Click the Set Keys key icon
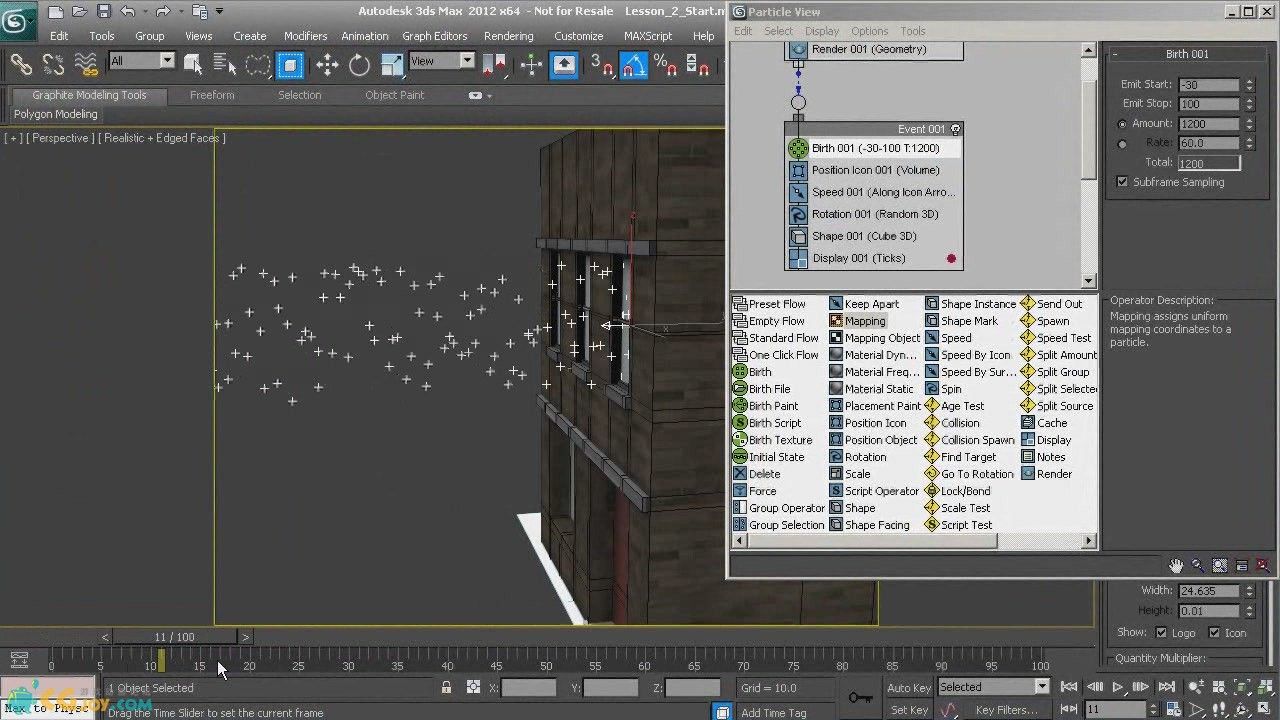 (x=860, y=697)
